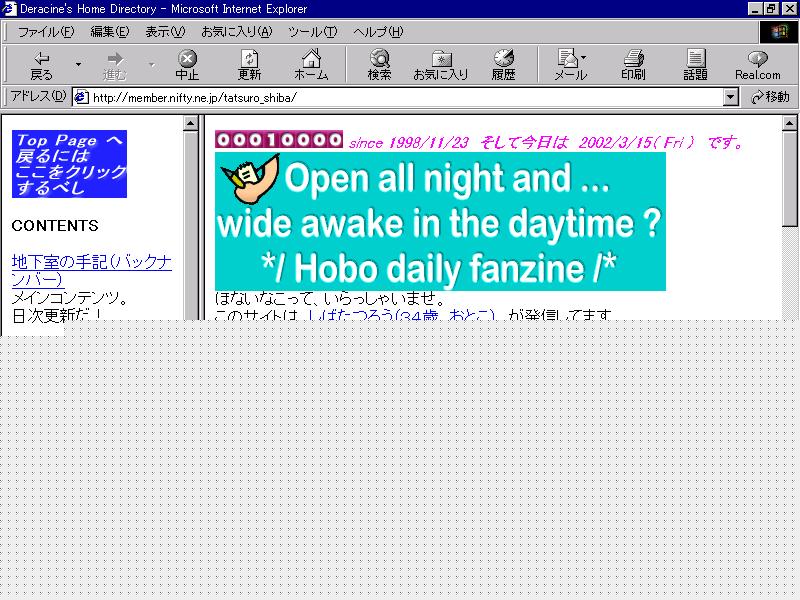This screenshot has height=600, width=800.
Task: Open the address bar dropdown arrow
Action: point(730,97)
